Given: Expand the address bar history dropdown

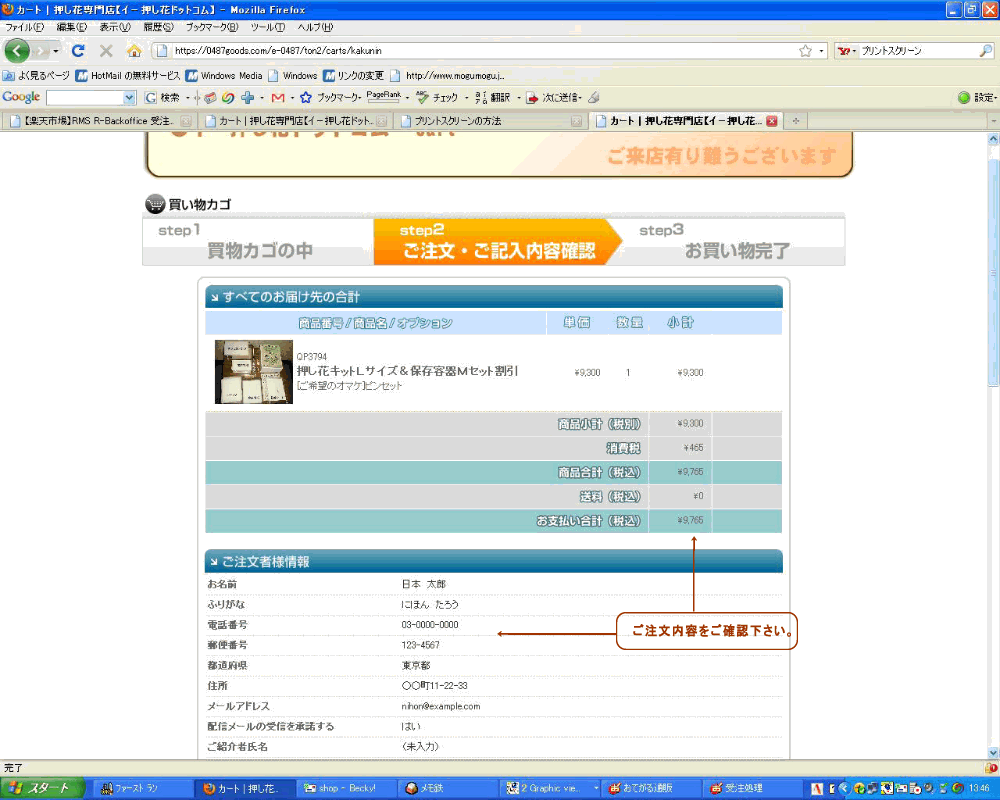Looking at the screenshot, I should (822, 50).
